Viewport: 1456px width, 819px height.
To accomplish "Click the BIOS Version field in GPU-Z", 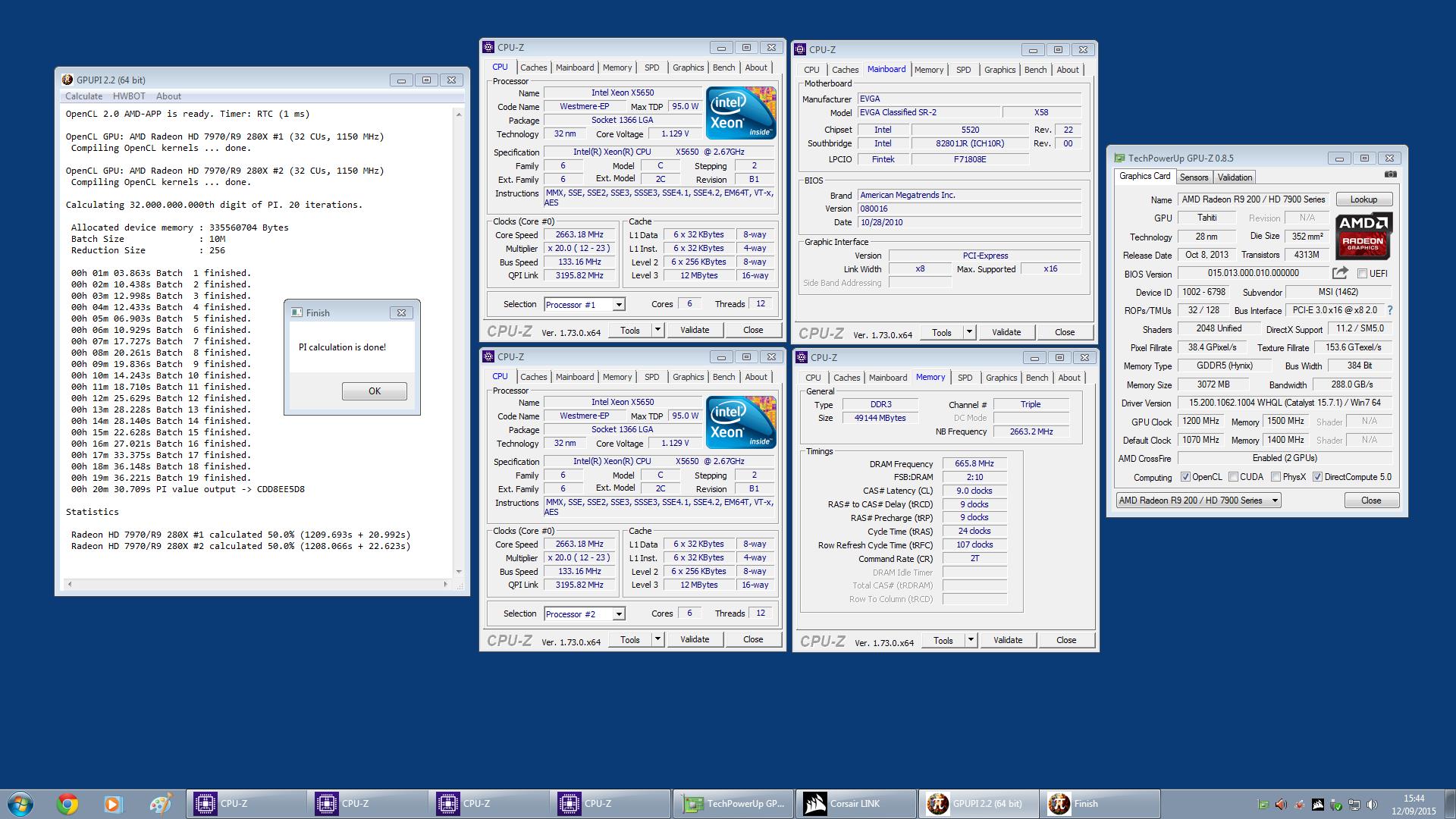I will coord(1254,273).
